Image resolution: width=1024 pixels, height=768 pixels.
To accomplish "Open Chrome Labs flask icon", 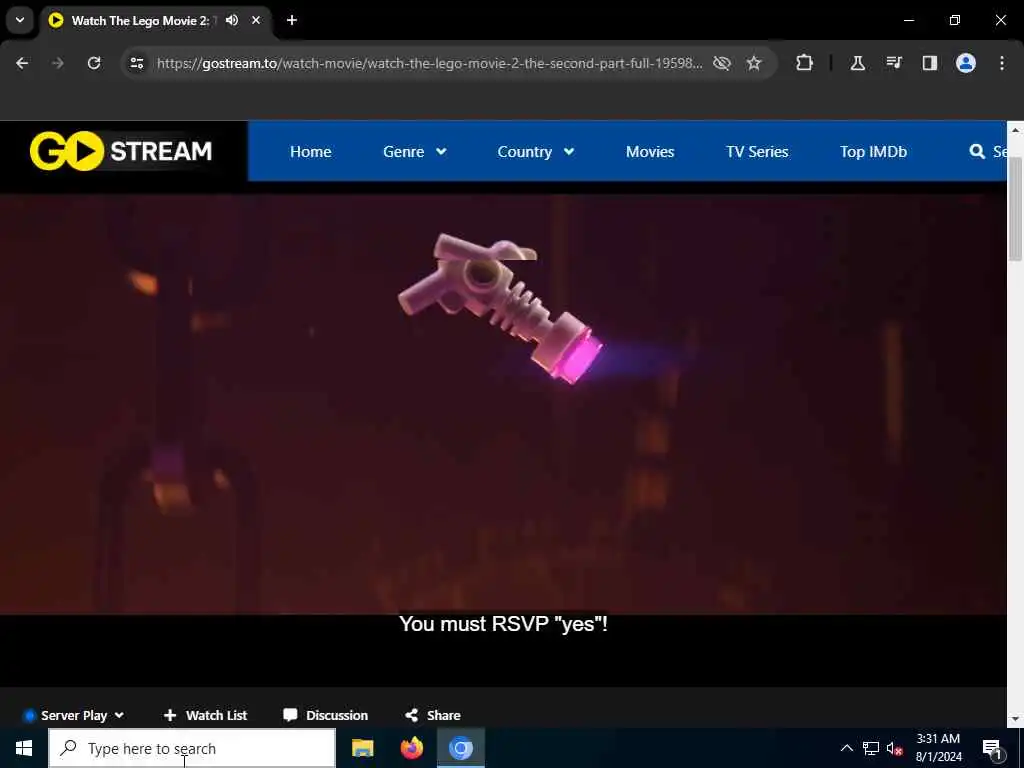I will (x=857, y=63).
